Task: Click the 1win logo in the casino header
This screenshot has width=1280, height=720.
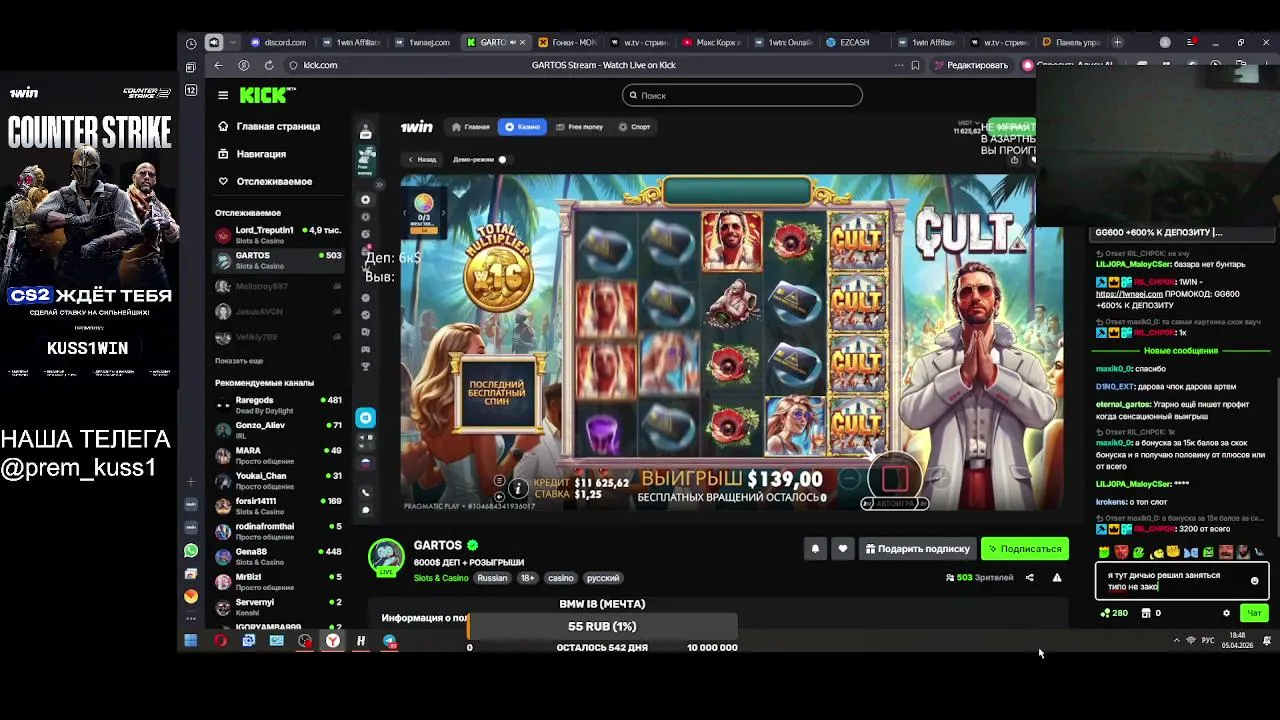Action: click(416, 127)
